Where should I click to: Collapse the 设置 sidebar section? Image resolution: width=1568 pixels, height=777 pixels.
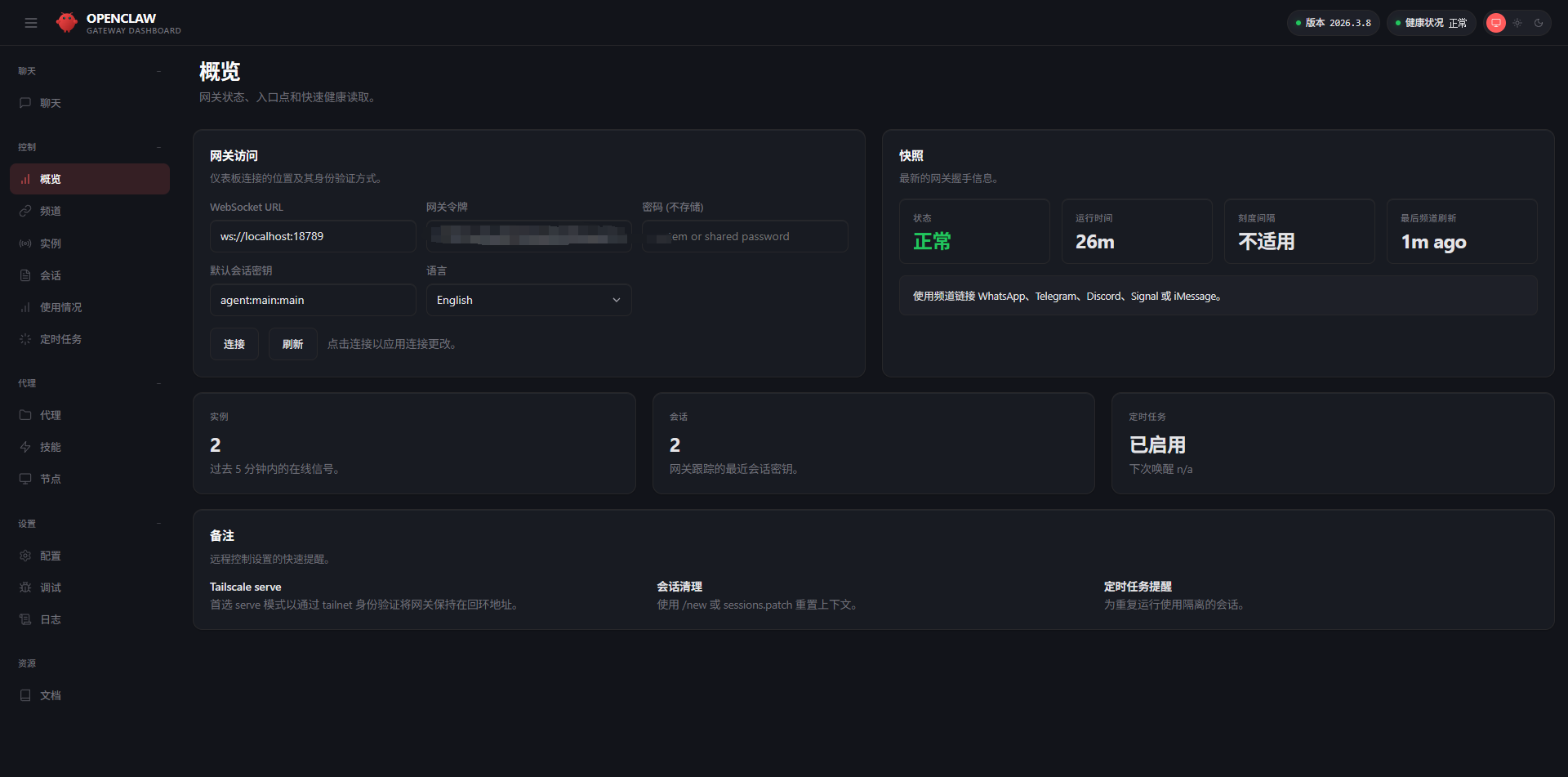158,524
